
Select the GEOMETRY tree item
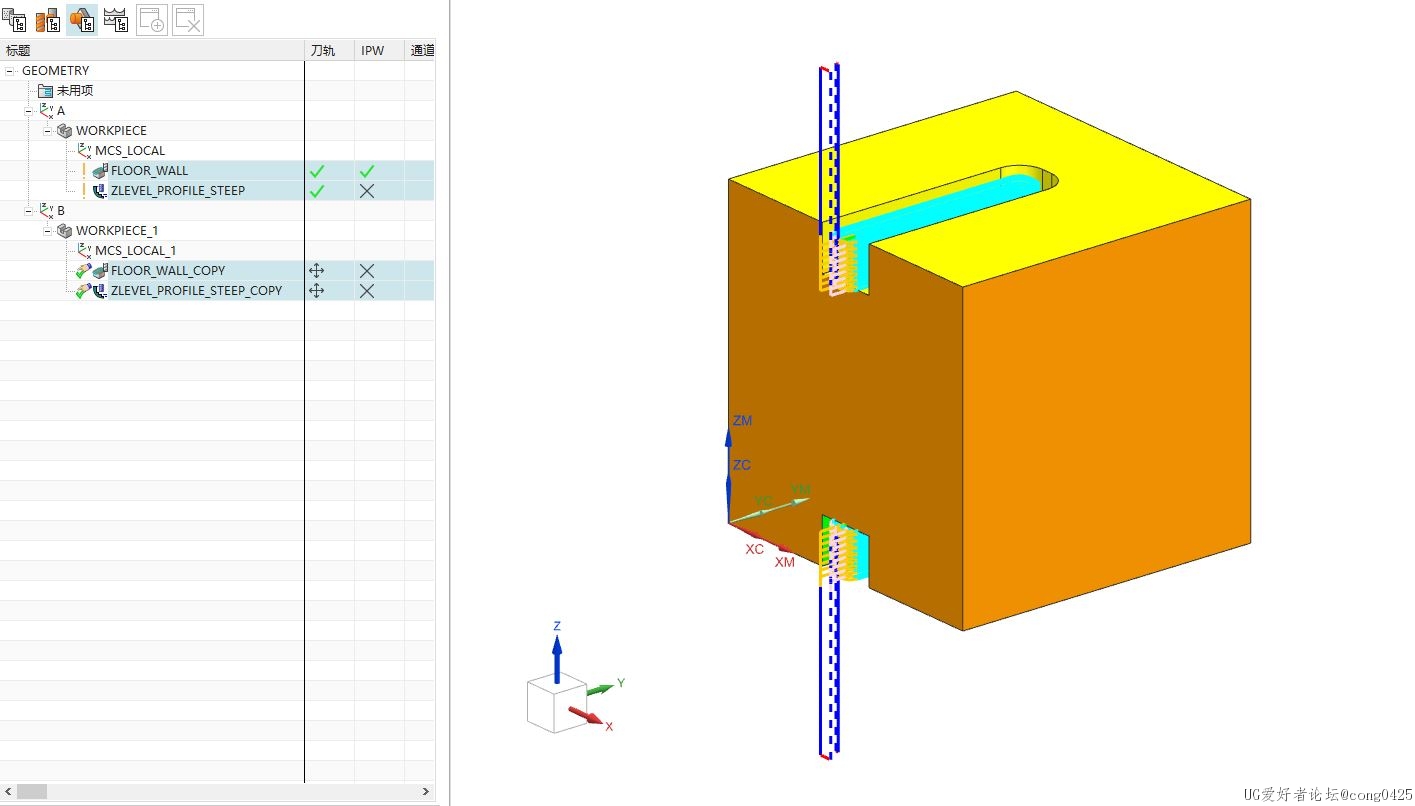(55, 71)
